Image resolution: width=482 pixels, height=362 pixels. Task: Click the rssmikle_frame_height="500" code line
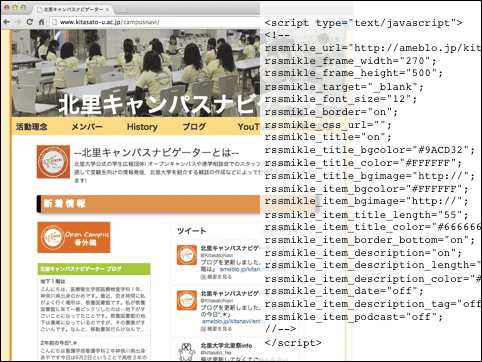click(354, 73)
